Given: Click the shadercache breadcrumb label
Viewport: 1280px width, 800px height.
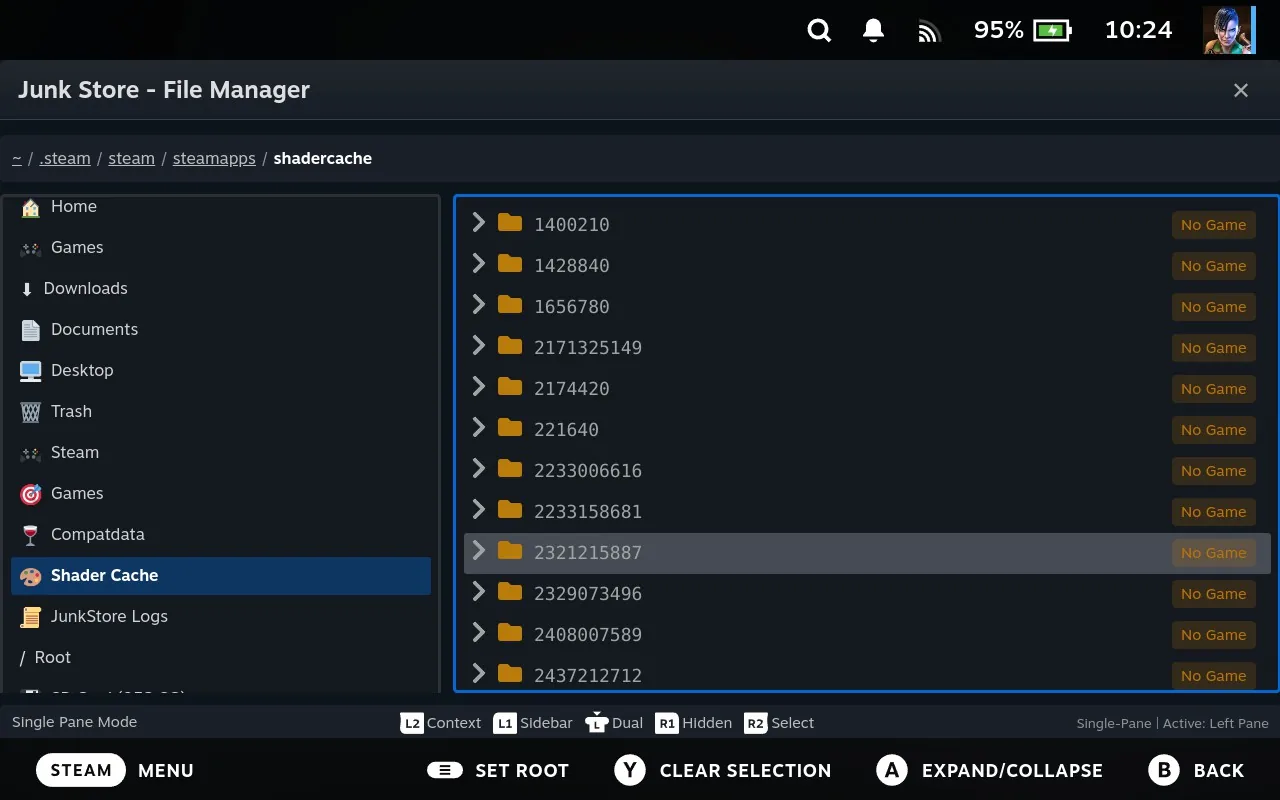Looking at the screenshot, I should (x=322, y=158).
